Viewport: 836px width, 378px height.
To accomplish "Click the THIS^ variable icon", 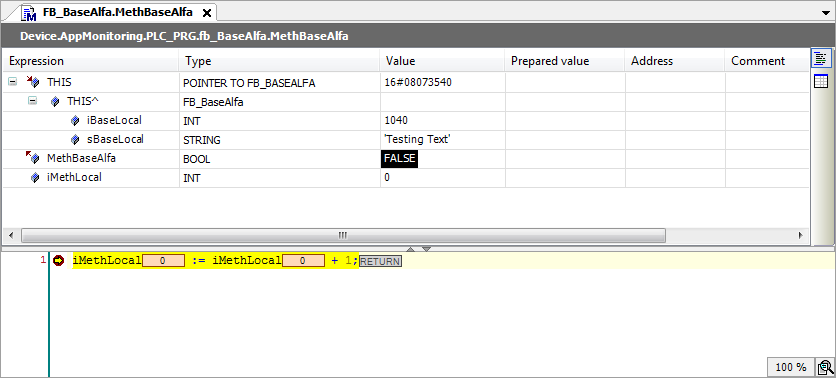I will point(54,101).
